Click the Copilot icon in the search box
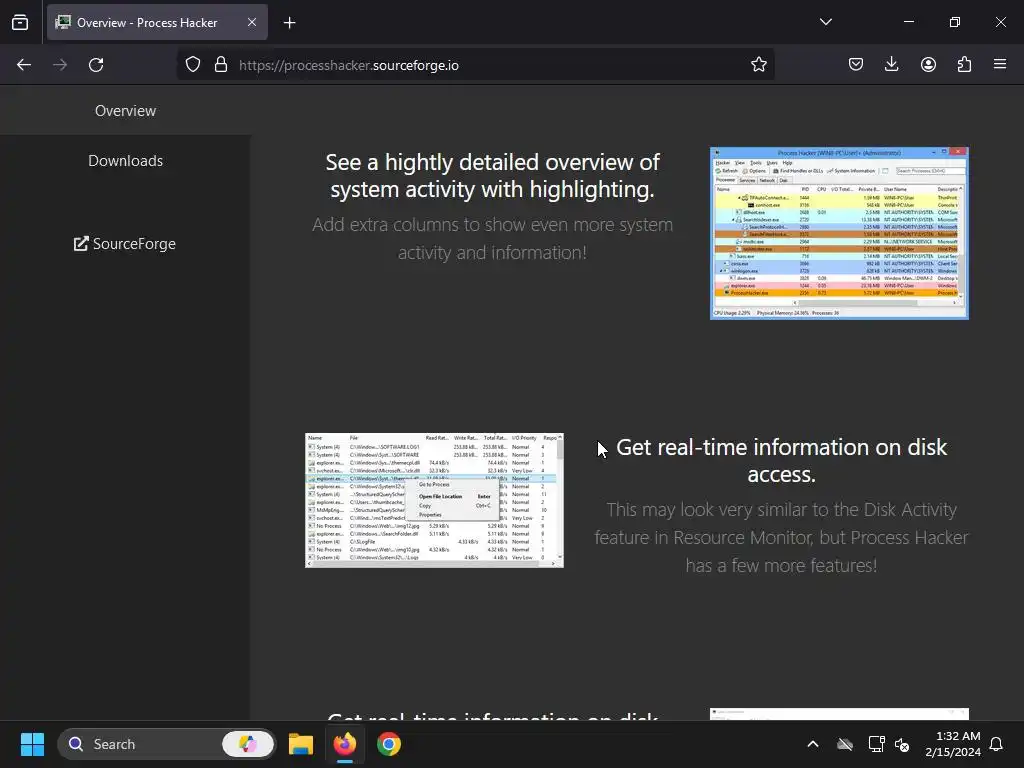The width and height of the screenshot is (1024, 768). click(248, 744)
